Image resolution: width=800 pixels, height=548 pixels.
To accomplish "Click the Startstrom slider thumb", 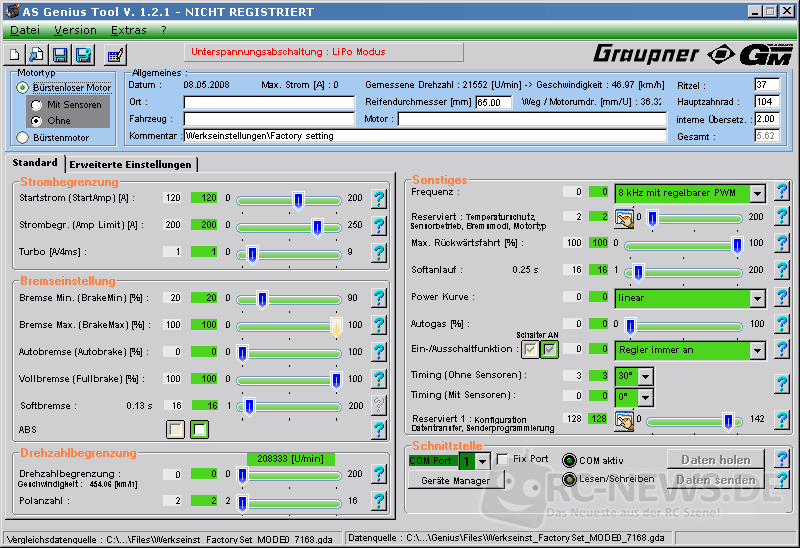I will (299, 200).
